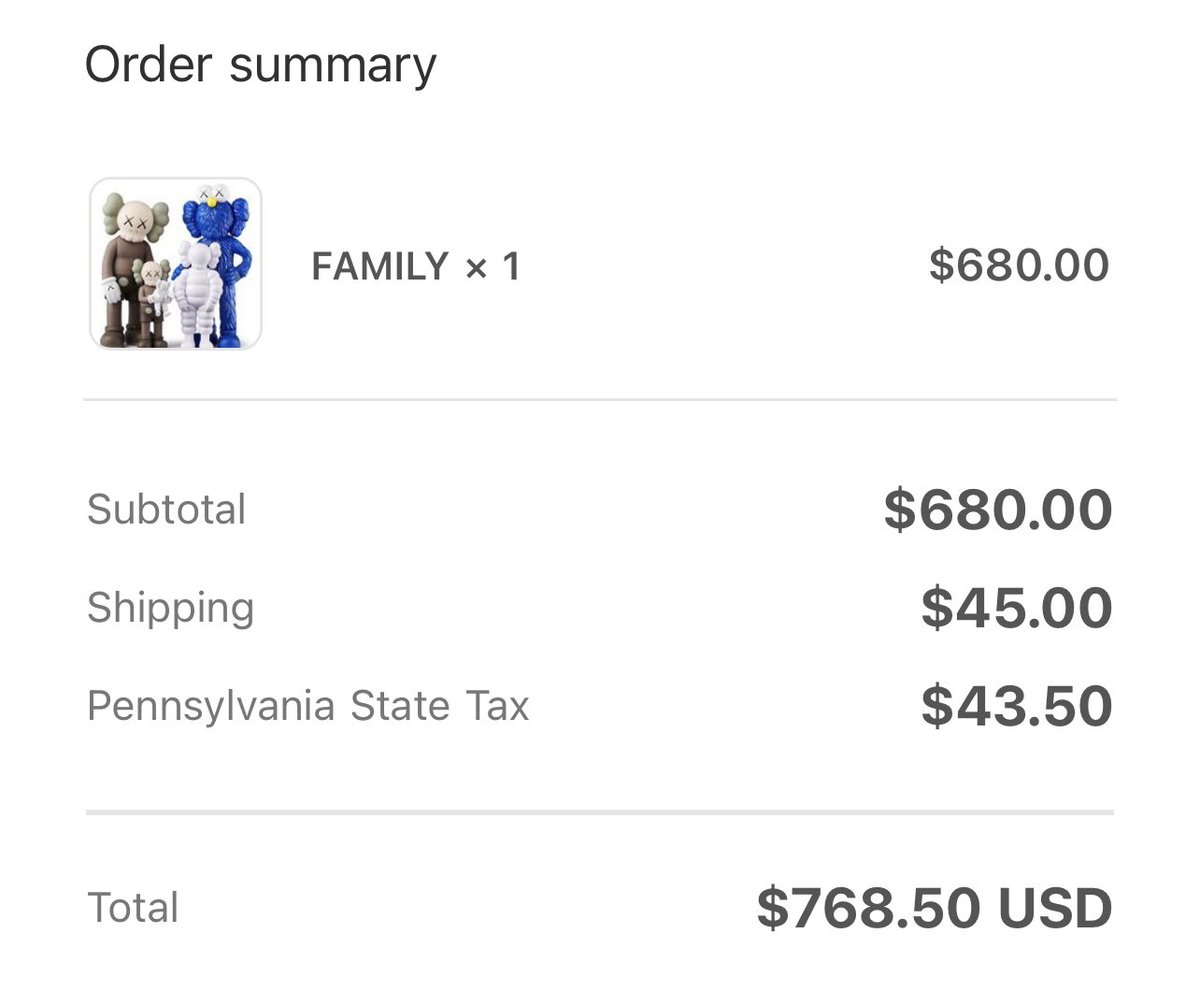Open the FAMILY product thumbnail image
The image size is (1200, 991).
(176, 264)
